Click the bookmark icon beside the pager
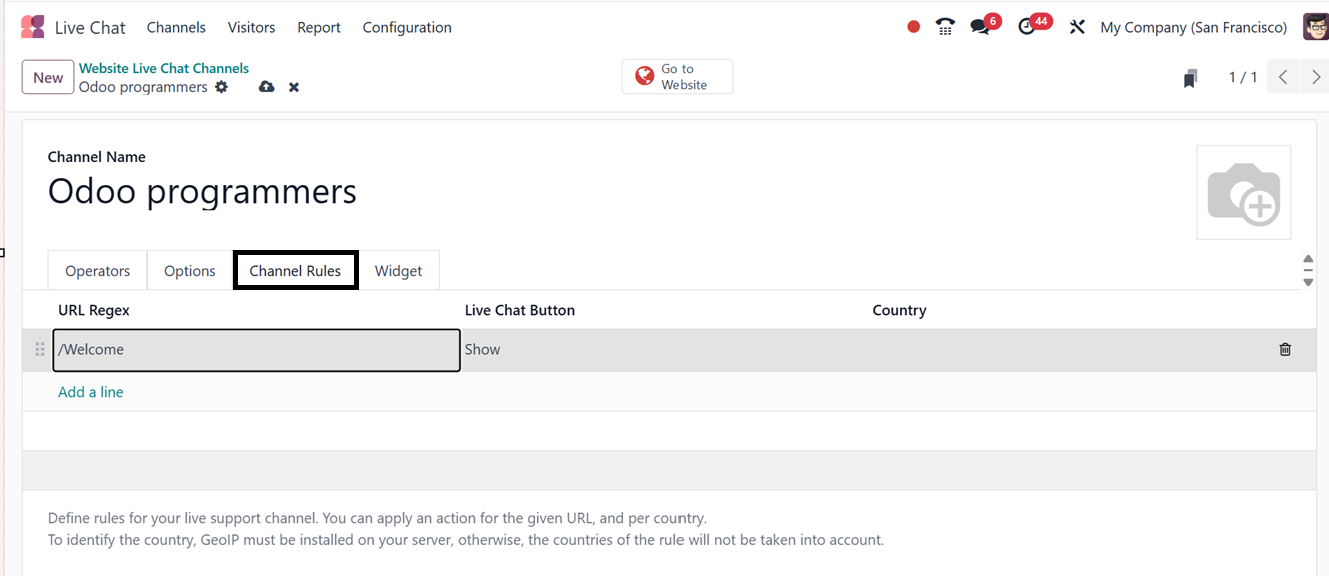 click(x=1190, y=78)
